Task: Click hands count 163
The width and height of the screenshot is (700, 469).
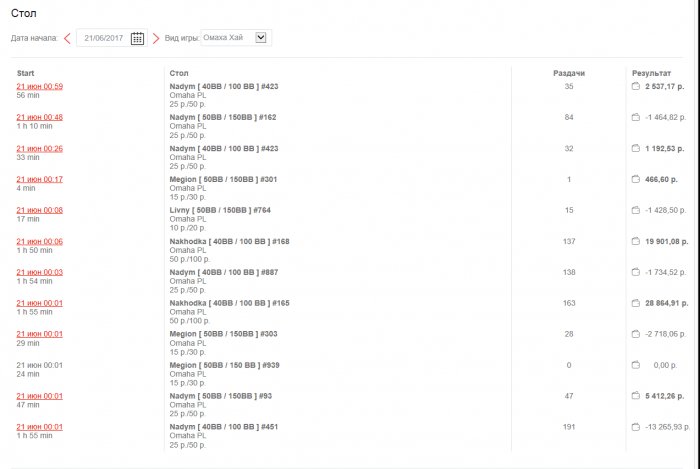Action: tap(569, 303)
